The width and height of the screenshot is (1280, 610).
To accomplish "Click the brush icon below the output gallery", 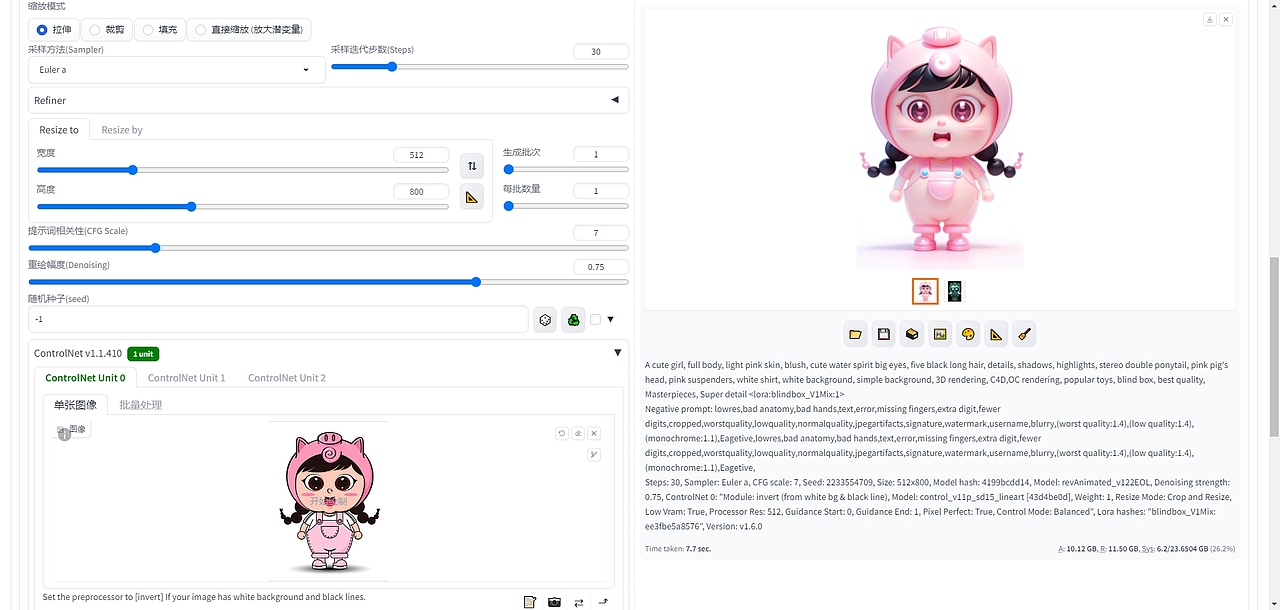I will tap(1023, 334).
